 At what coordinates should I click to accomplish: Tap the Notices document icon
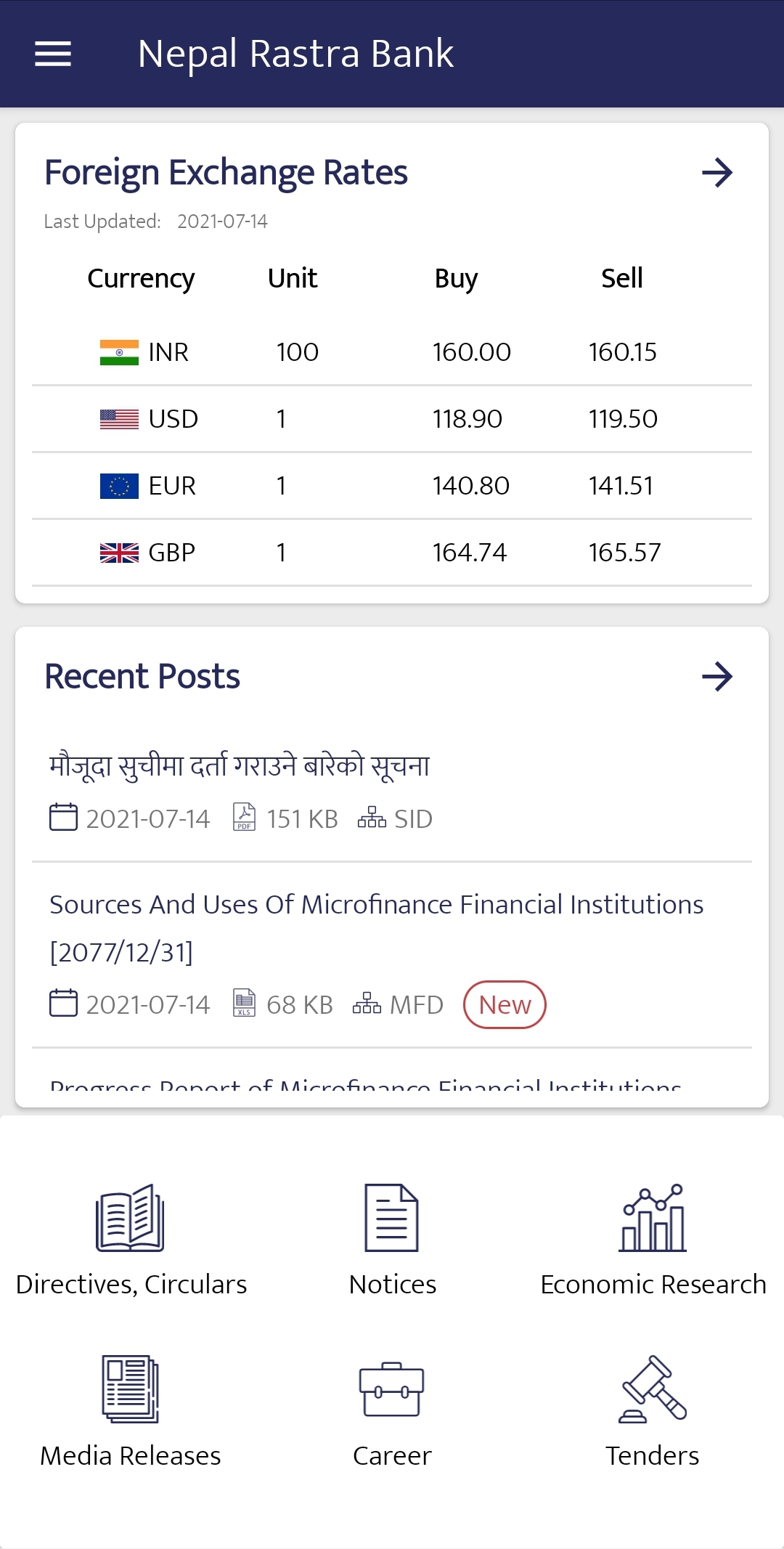tap(392, 1218)
